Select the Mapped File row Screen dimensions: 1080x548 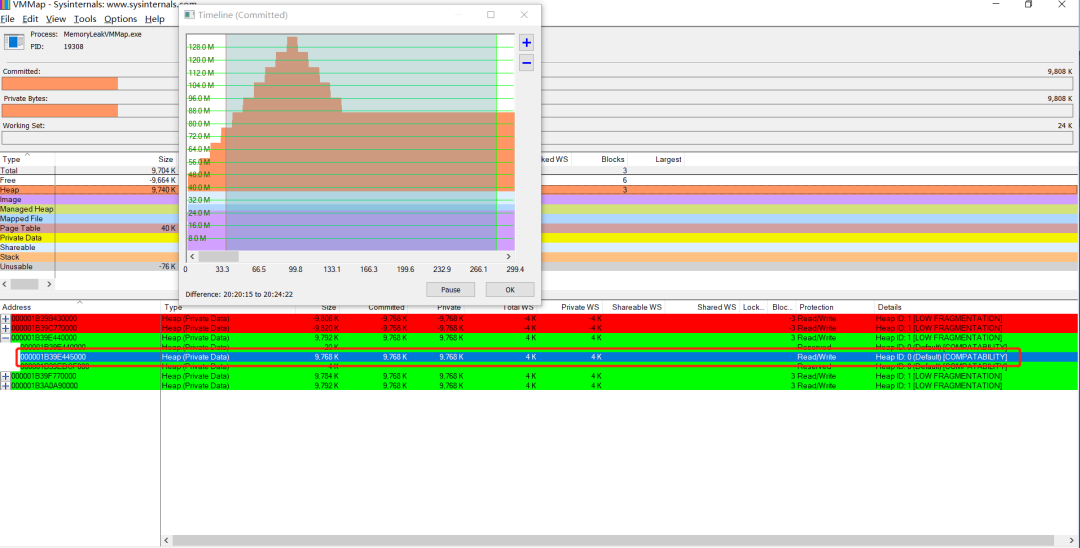539,218
